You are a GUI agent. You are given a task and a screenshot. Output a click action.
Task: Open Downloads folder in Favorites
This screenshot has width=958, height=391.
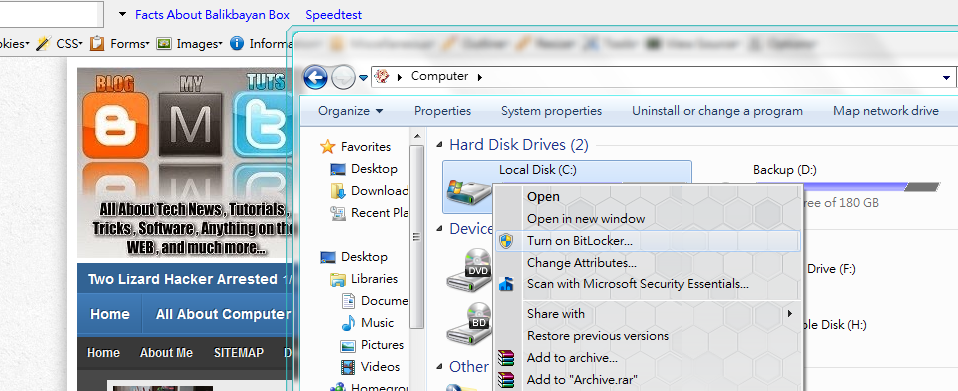[x=379, y=191]
